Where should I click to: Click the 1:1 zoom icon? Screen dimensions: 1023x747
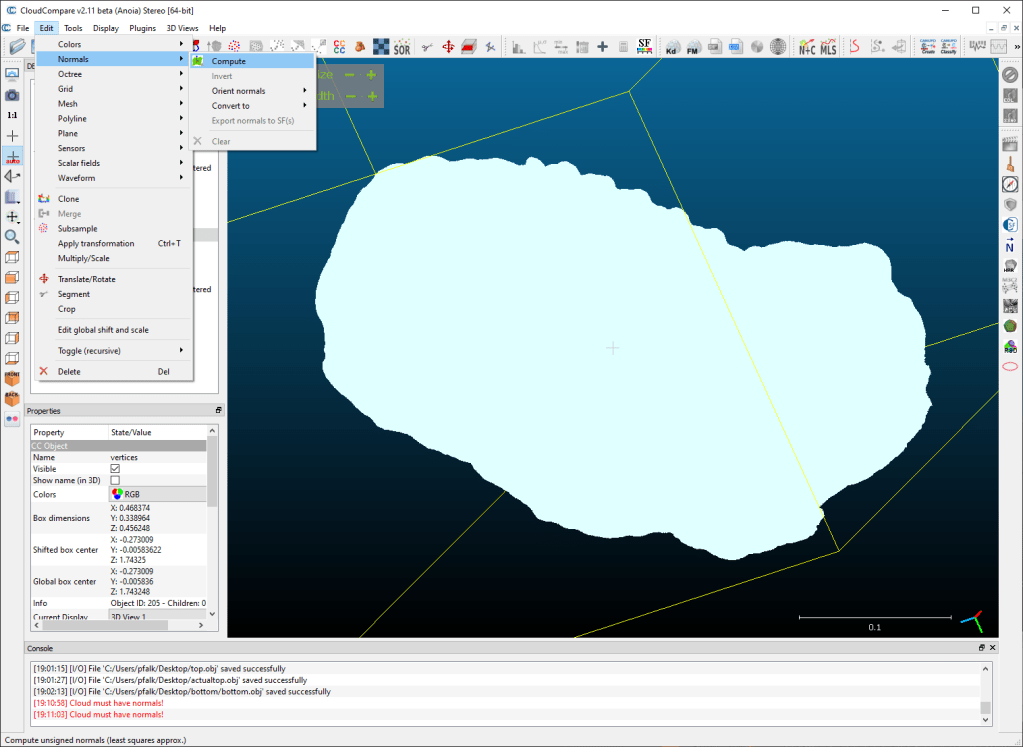[x=12, y=115]
